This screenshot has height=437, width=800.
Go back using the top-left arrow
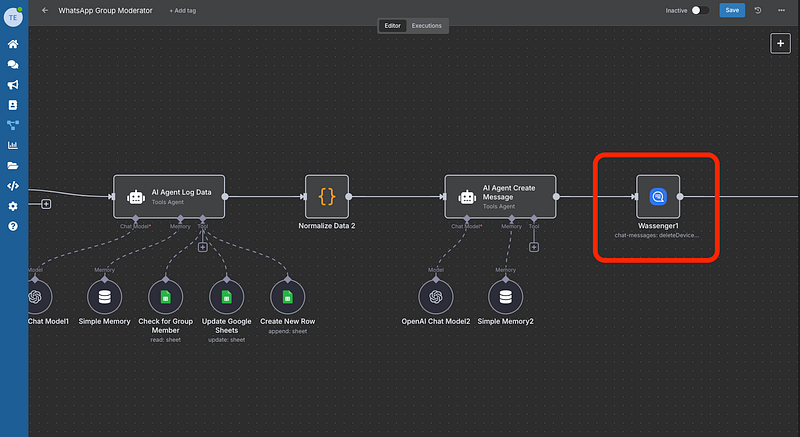(x=45, y=10)
